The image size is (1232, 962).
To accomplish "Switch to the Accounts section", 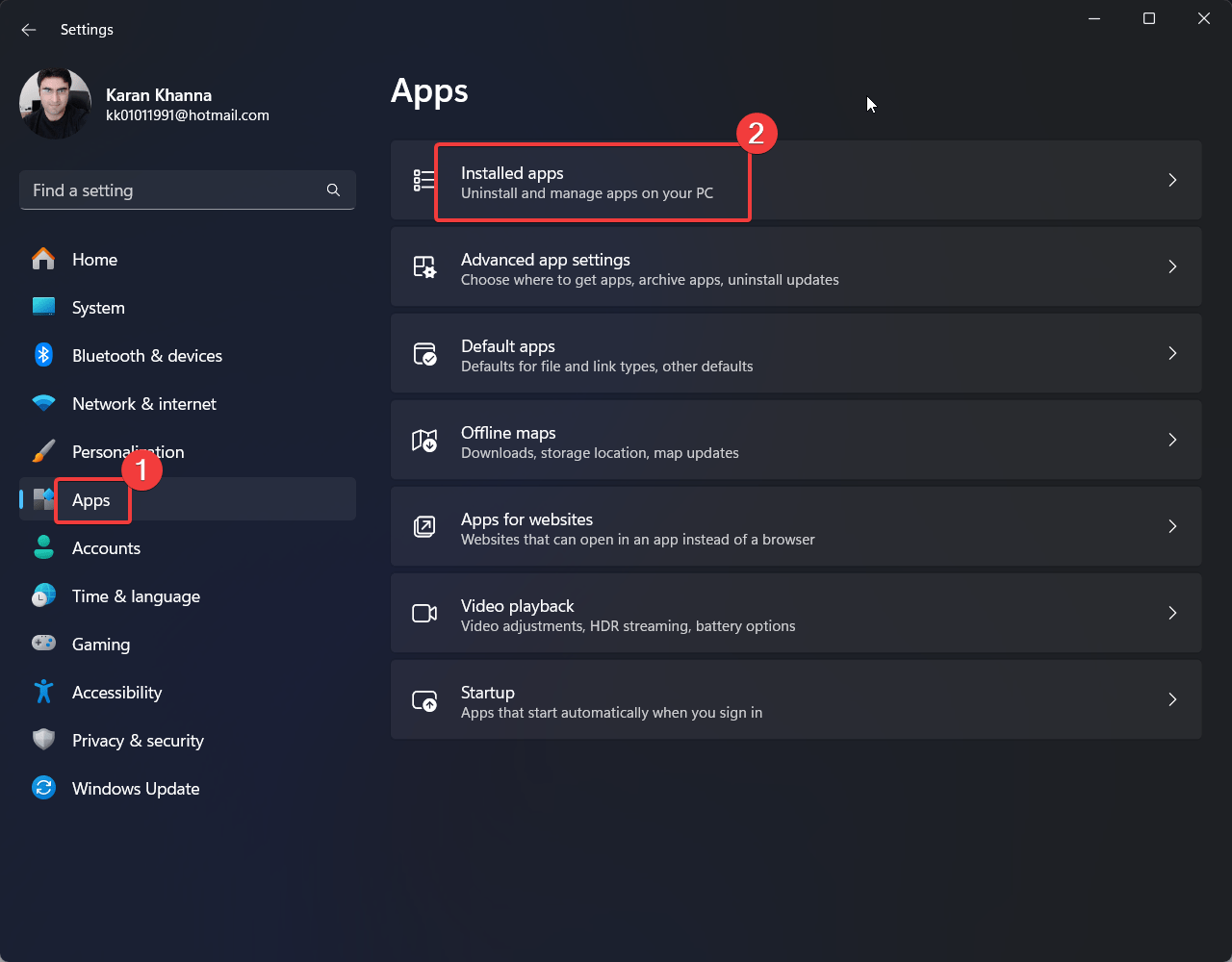I will click(106, 547).
